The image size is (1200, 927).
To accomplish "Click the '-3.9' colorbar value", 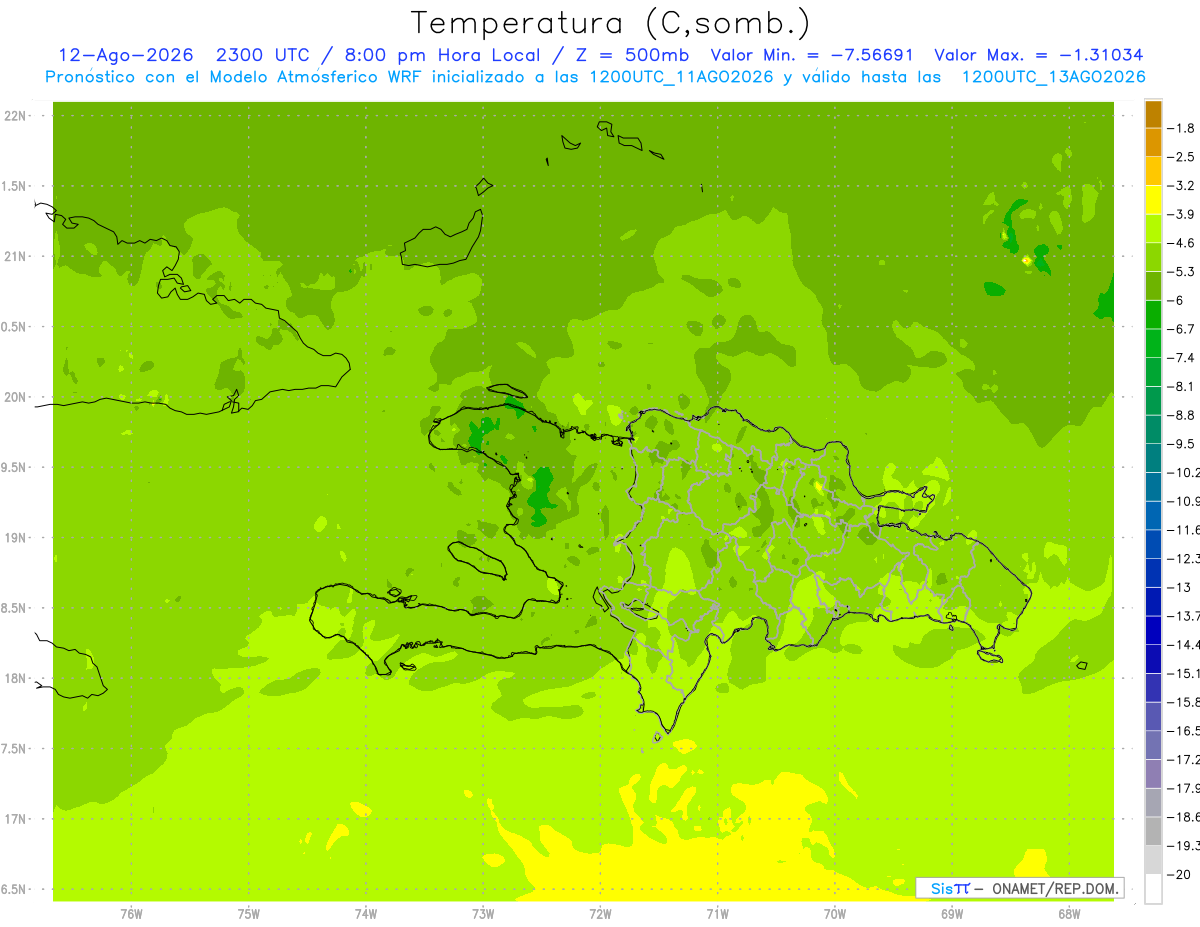I will [1183, 214].
